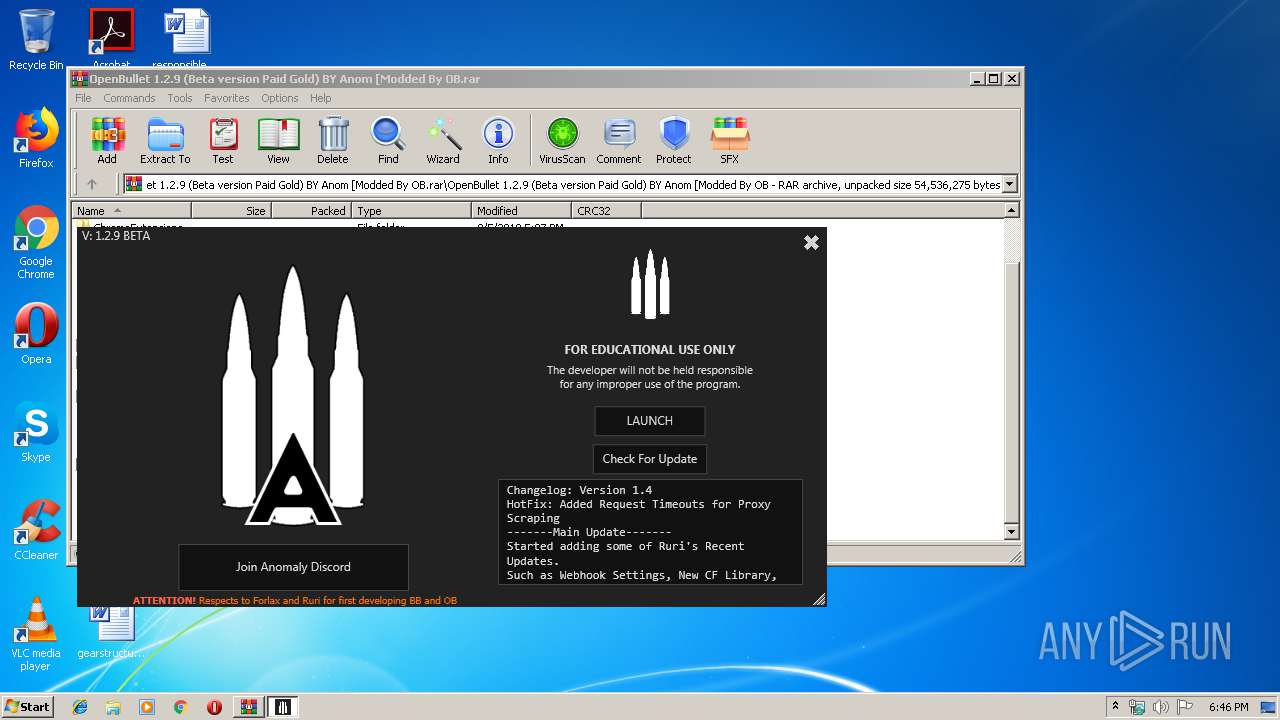
Task: Sort by Type column header
Action: 411,210
